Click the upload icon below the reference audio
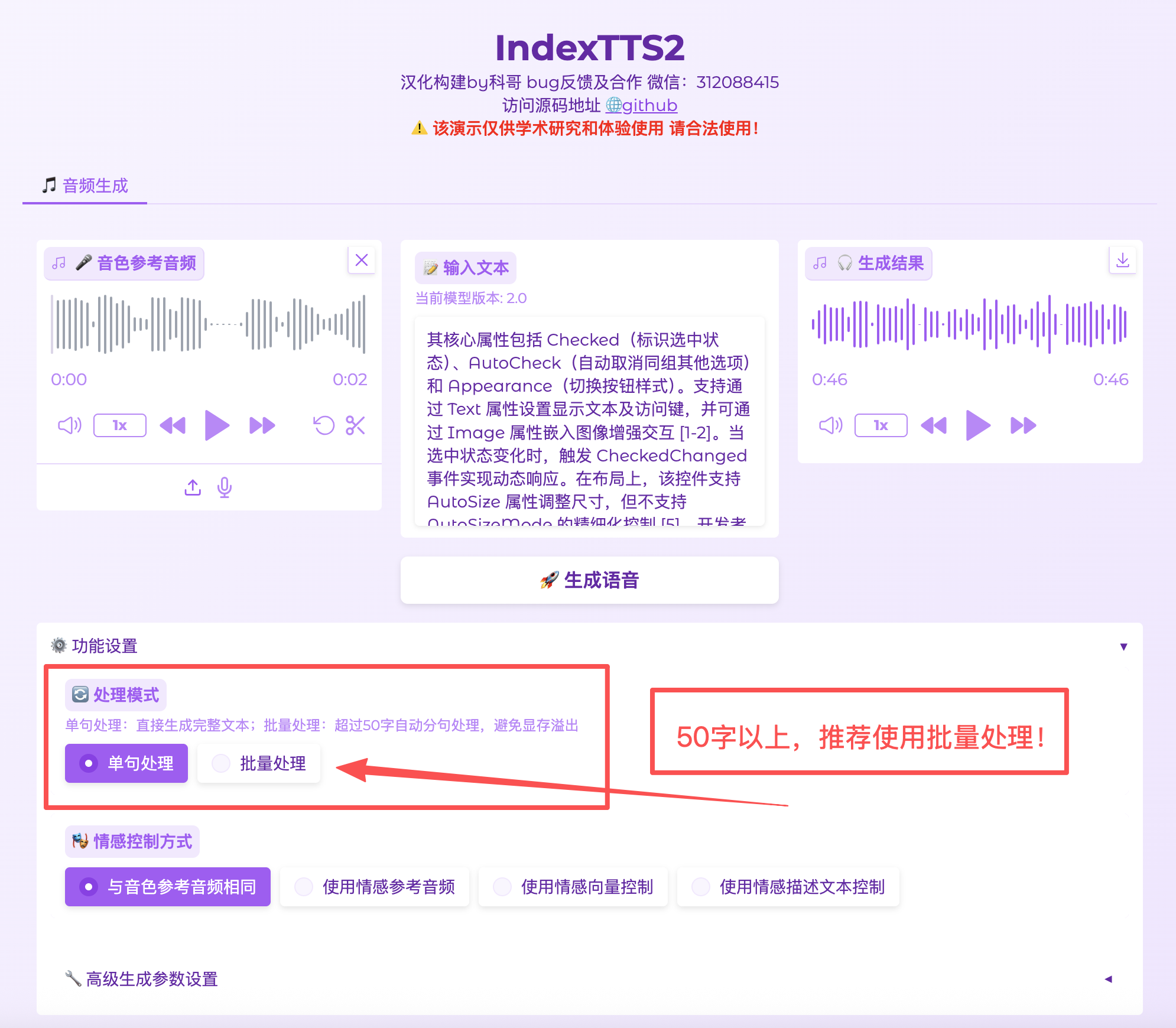1176x1028 pixels. (193, 487)
